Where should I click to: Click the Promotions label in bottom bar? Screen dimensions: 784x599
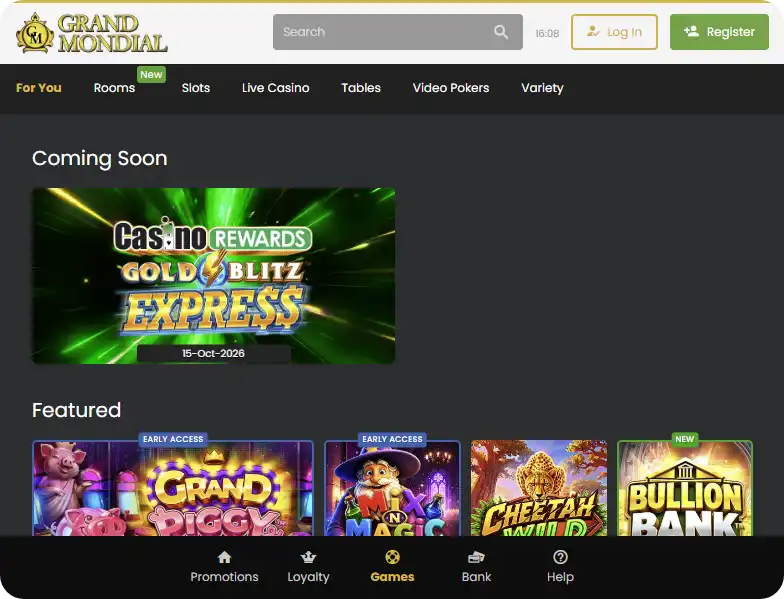224,576
